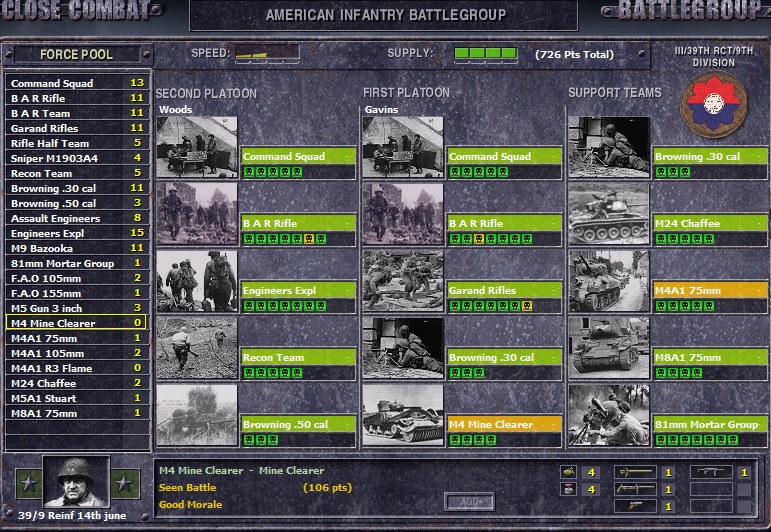Select the Engineers Expl team photo

click(x=197, y=281)
